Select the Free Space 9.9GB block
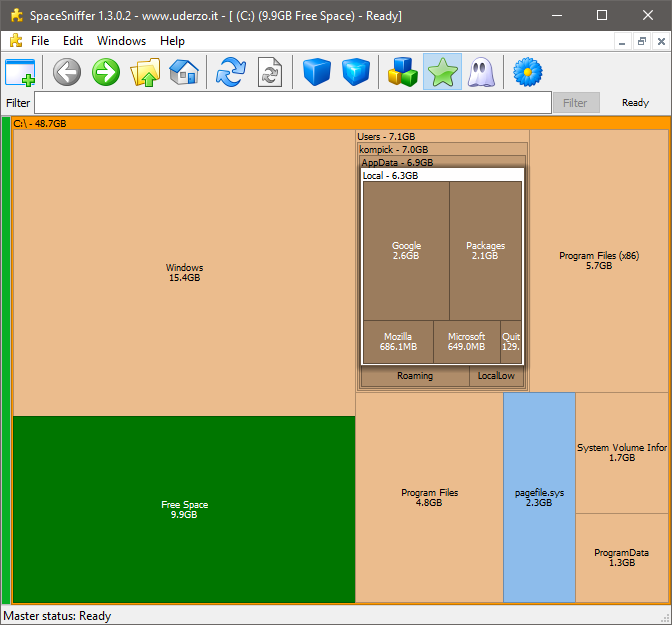 point(184,509)
